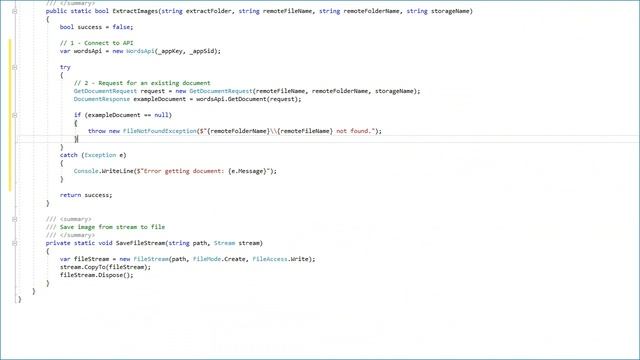
Task: Click the 'return success;' statement
Action: [x=86, y=195]
